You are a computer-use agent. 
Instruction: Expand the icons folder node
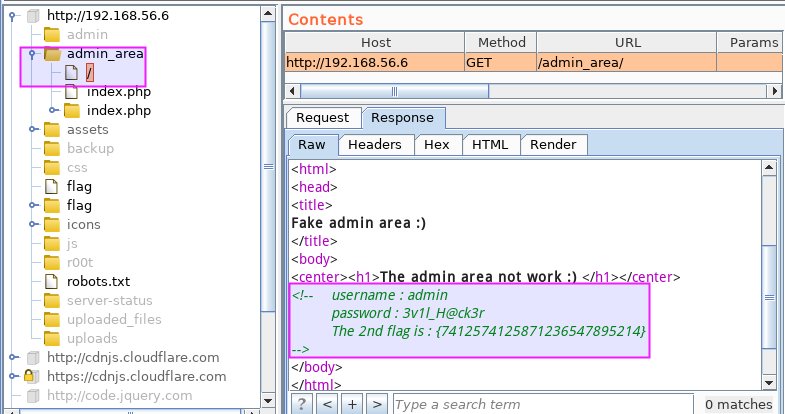33,224
